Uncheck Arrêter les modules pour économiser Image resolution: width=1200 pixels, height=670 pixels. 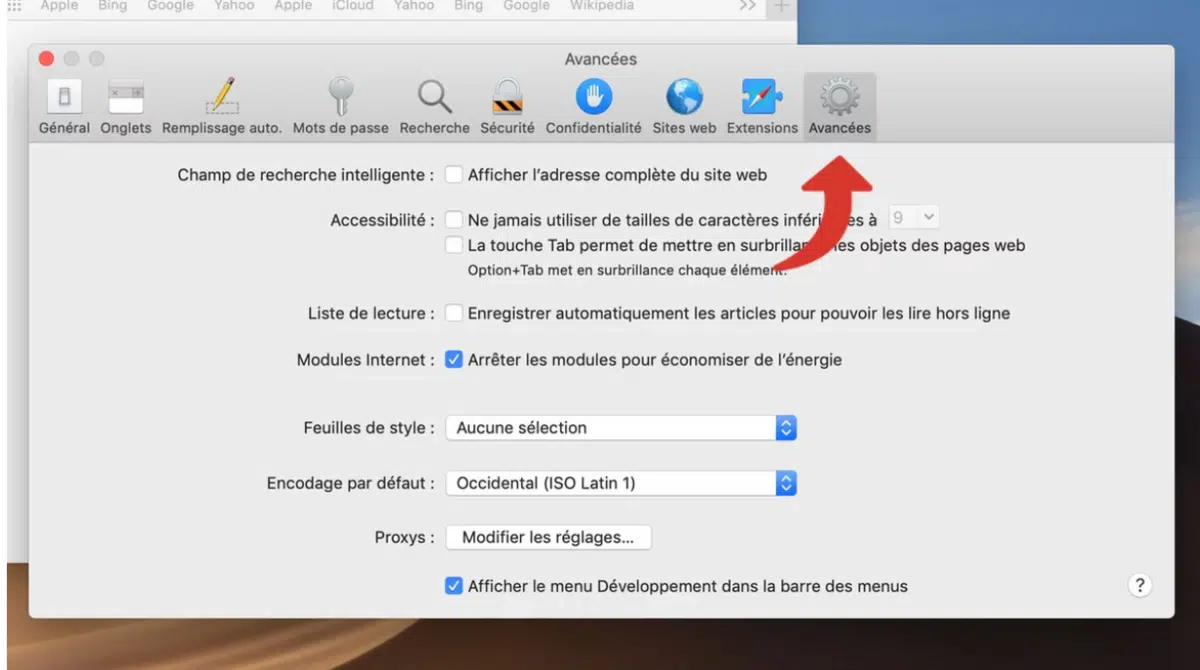[454, 359]
